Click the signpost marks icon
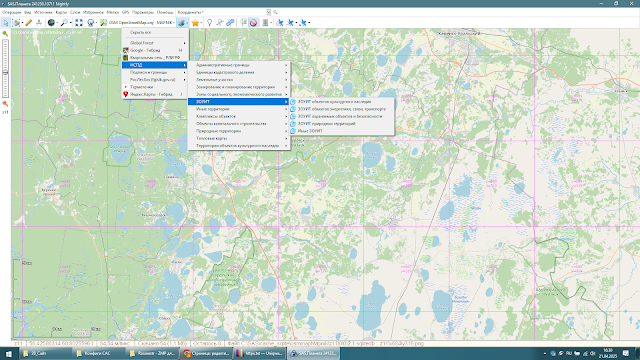Screen dimensions: 640x360 click(x=244, y=23)
